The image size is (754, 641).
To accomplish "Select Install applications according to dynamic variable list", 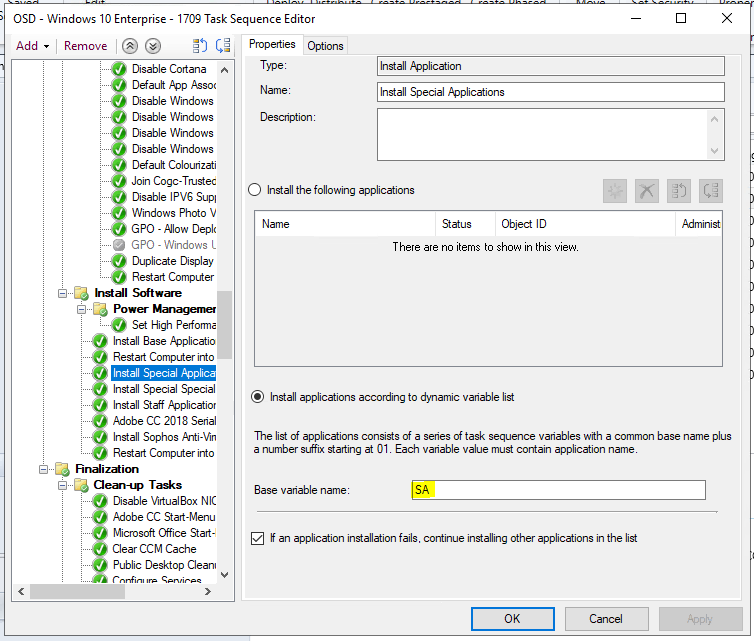I will [258, 397].
